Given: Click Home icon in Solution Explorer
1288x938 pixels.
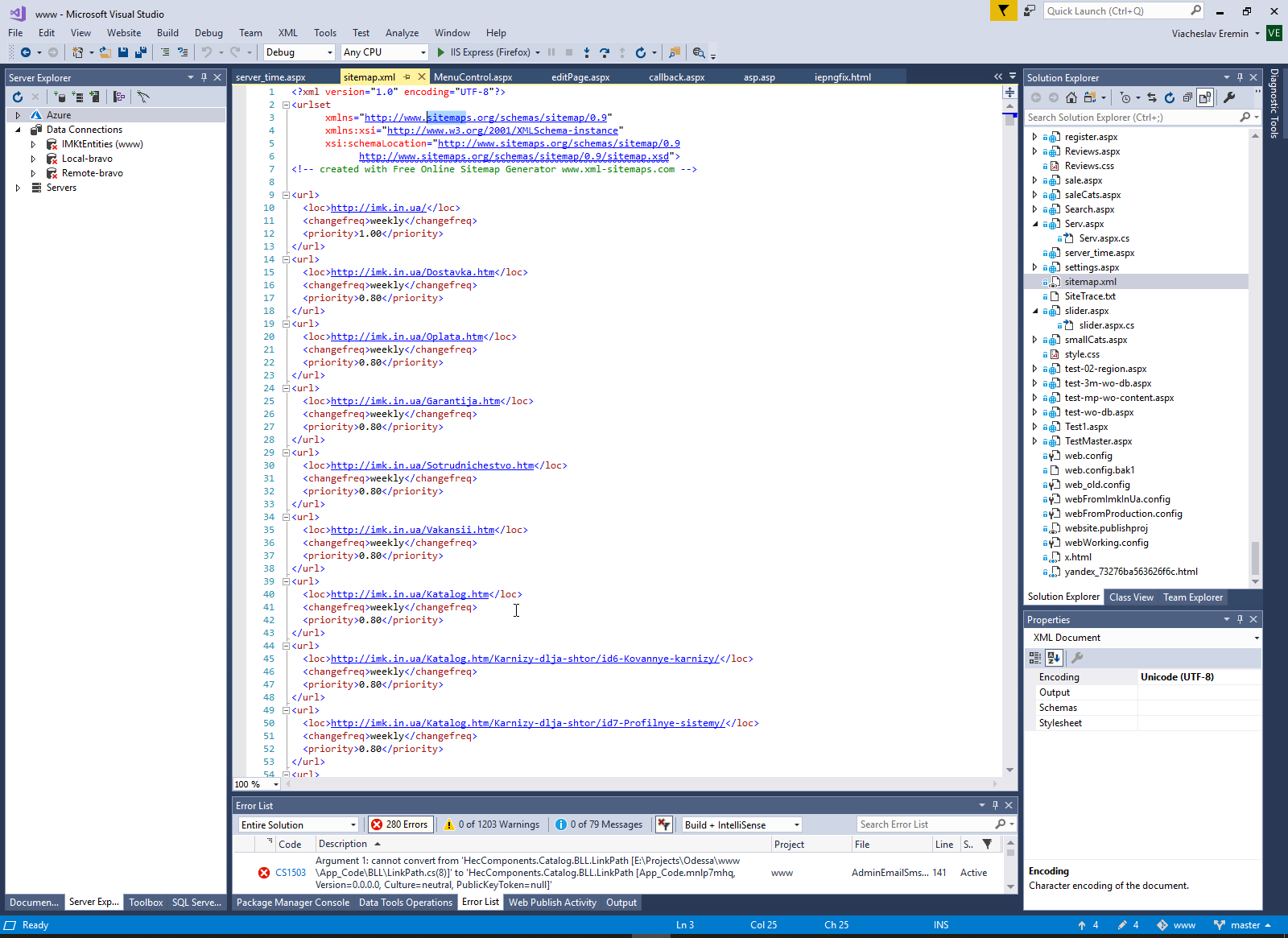Looking at the screenshot, I should tap(1071, 97).
